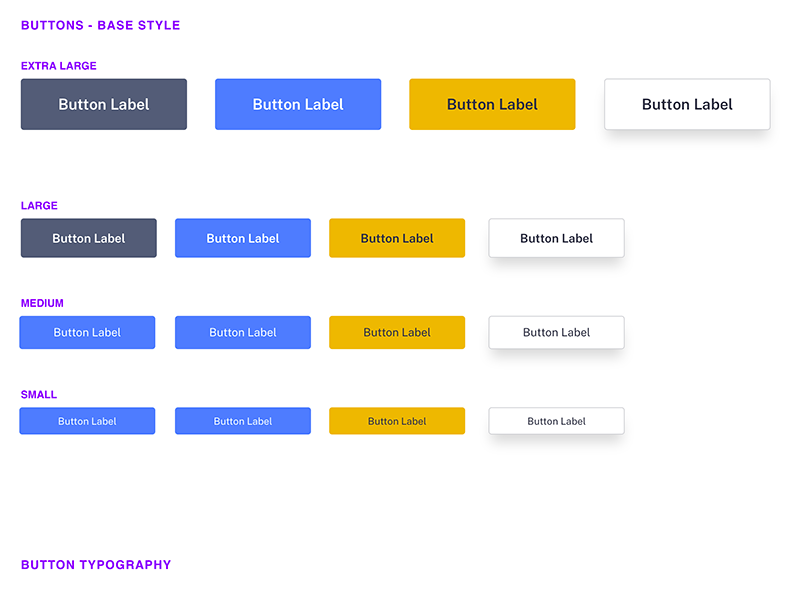Activate the first blue button under Medium
Viewport: 800px width, 600px height.
point(87,333)
